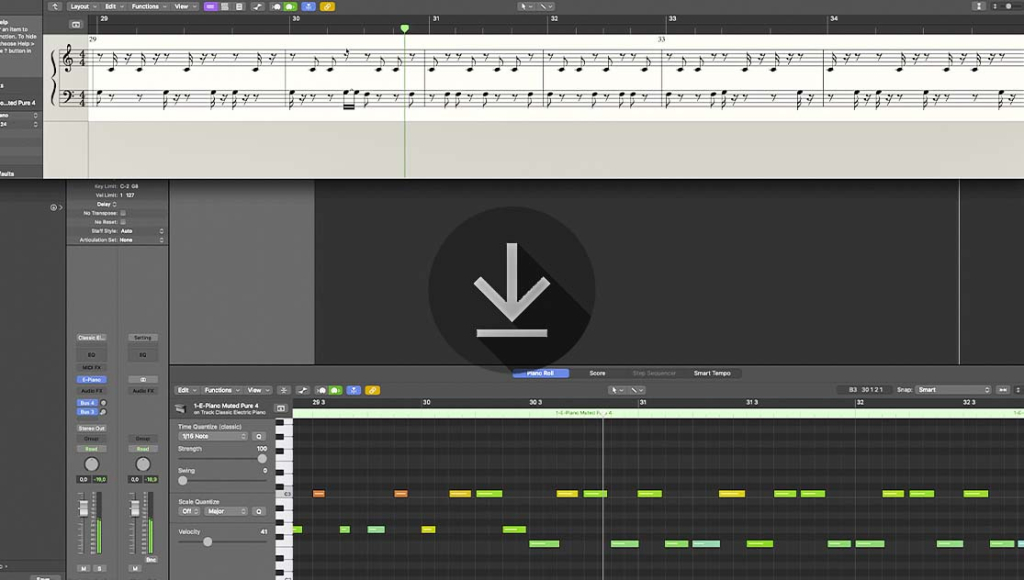Click the E-Piano instrument slot button
Image resolution: width=1024 pixels, height=580 pixels.
pos(91,380)
